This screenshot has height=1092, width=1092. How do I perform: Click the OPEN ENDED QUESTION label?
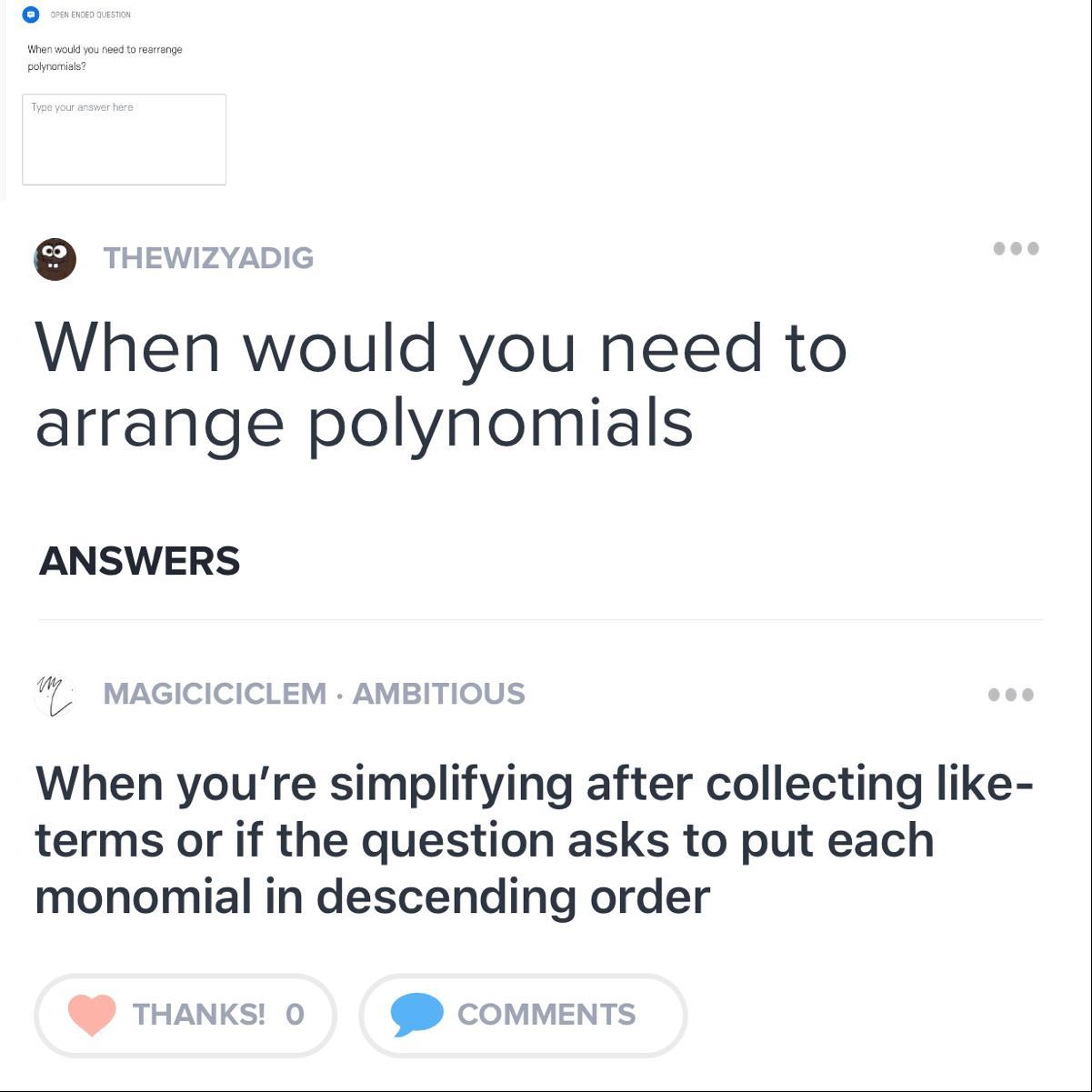click(90, 15)
